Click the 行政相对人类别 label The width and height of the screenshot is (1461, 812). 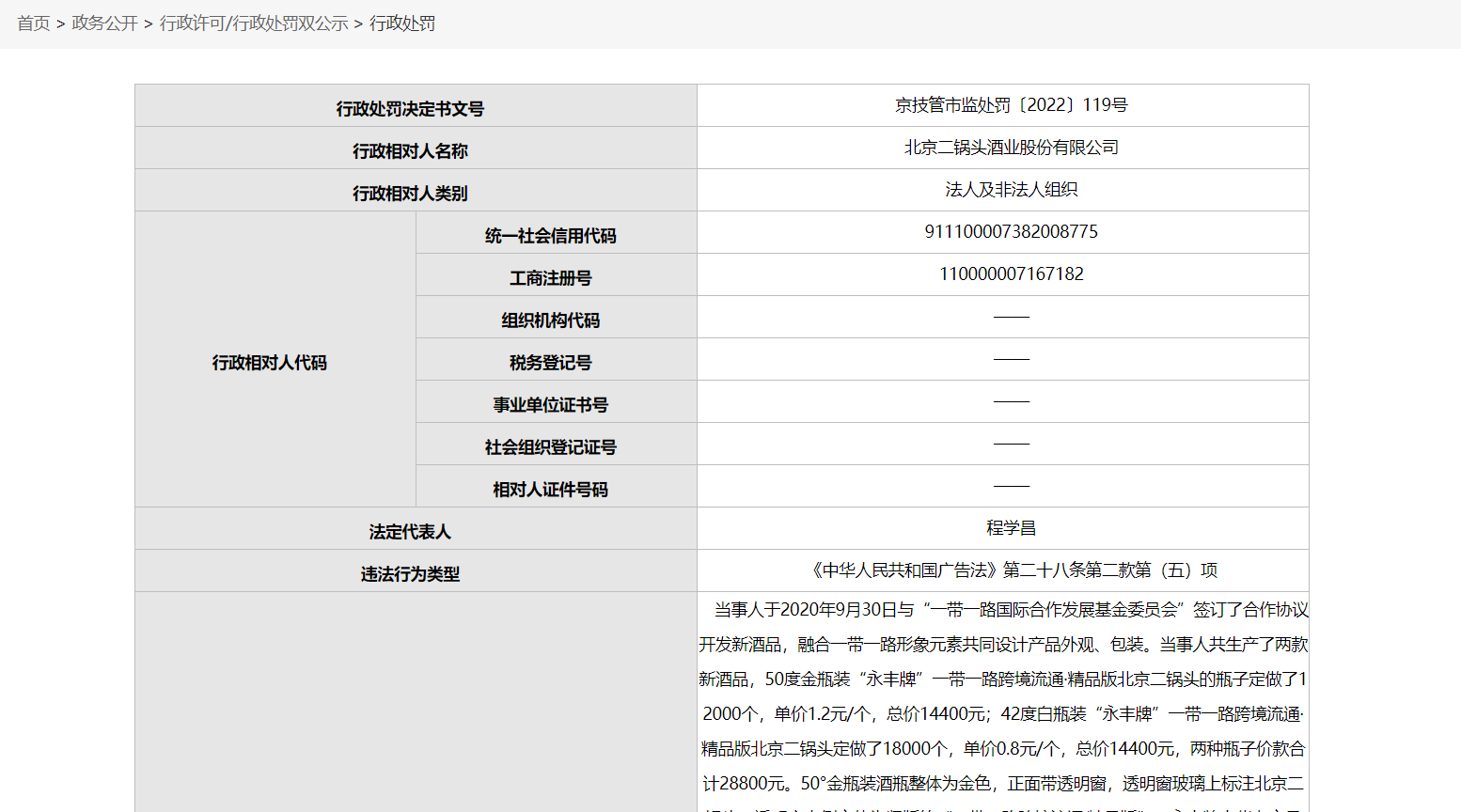410,193
